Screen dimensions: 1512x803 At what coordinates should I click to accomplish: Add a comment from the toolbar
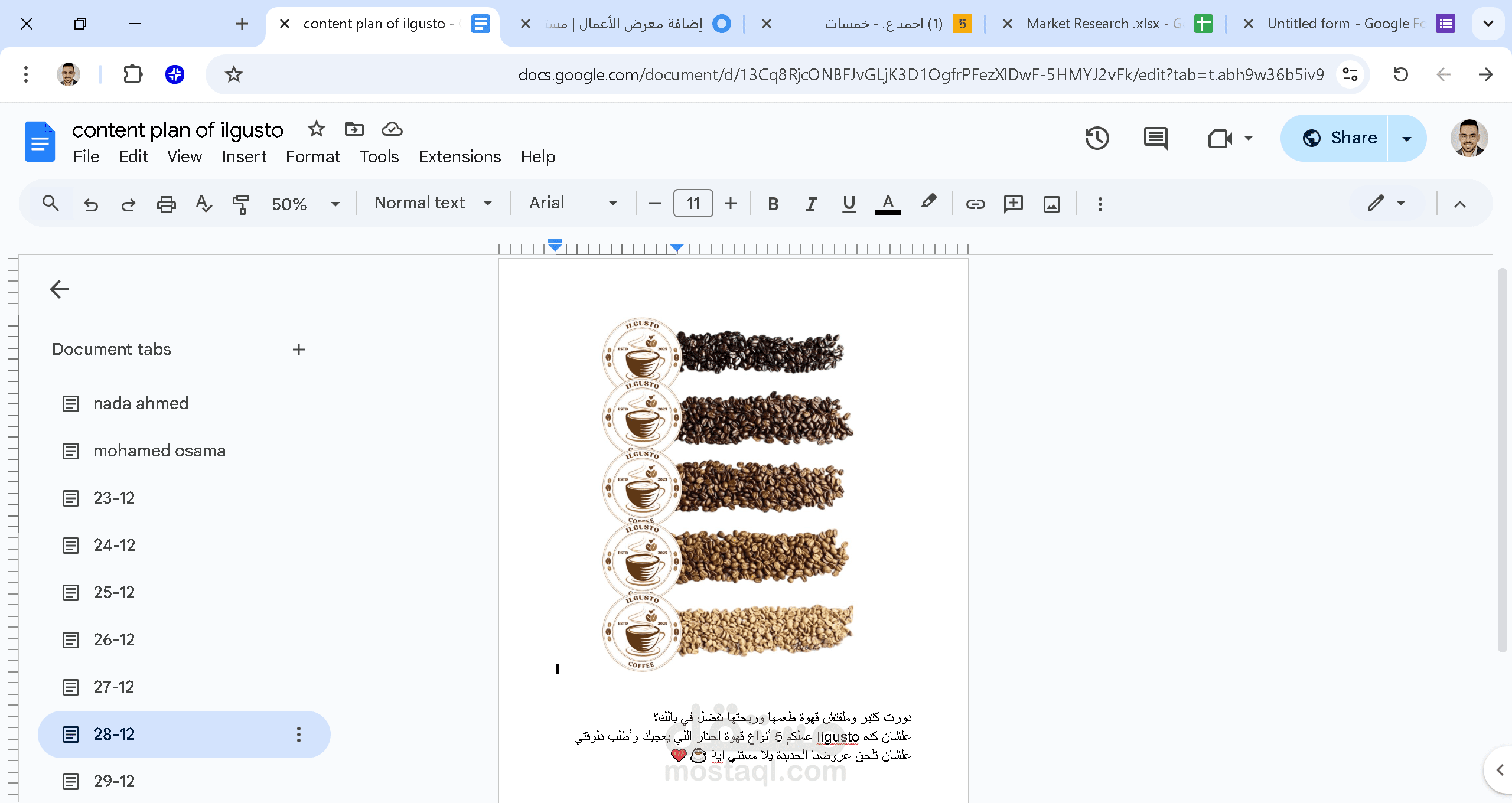click(x=1014, y=204)
